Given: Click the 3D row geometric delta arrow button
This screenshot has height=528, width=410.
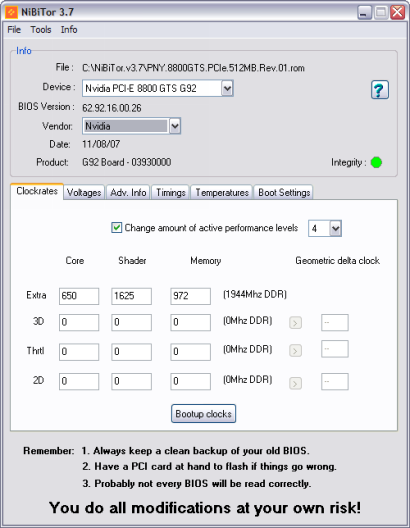Looking at the screenshot, I should click(x=295, y=323).
